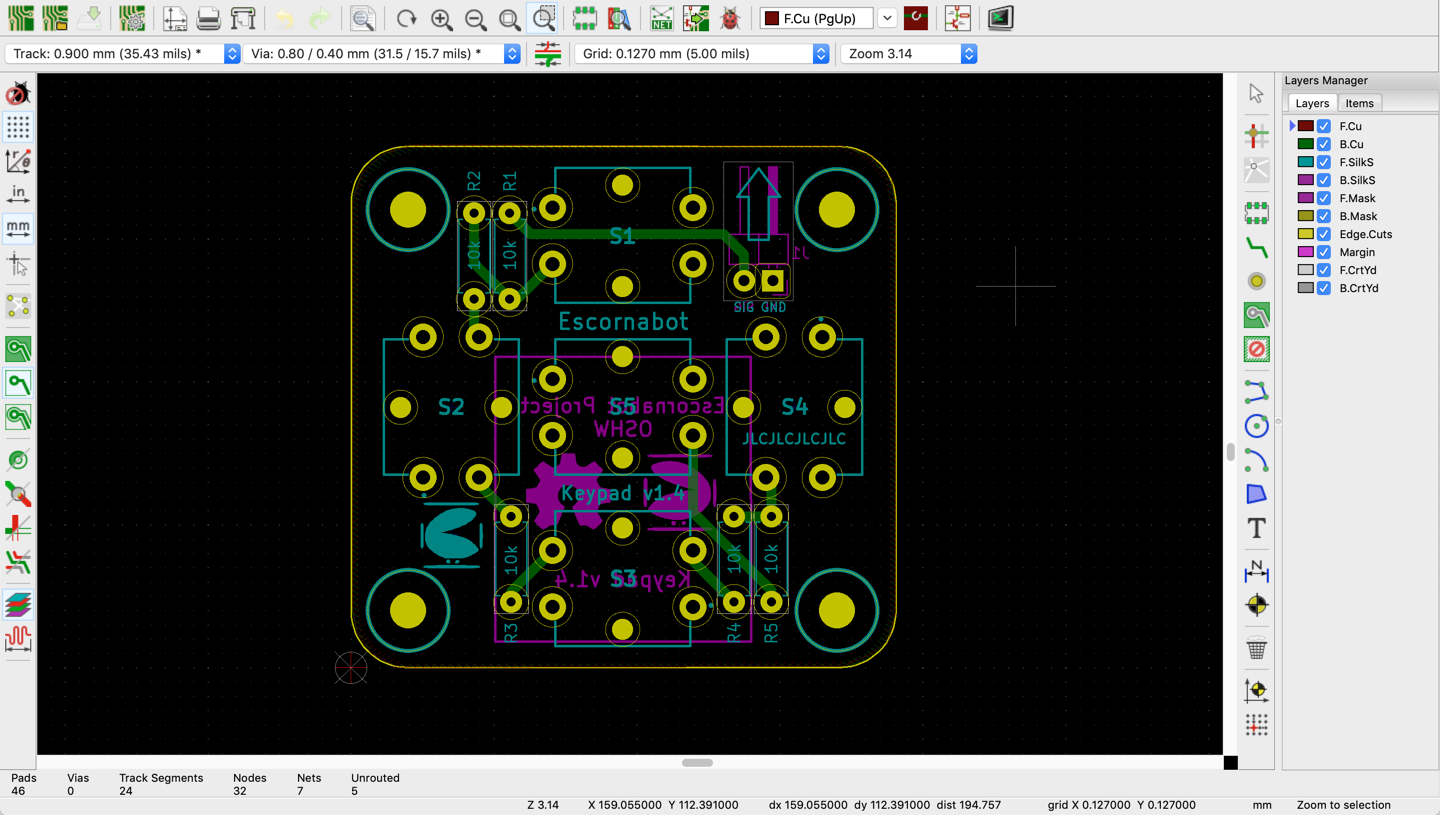1440x815 pixels.
Task: Toggle F.SilkS layer visibility
Action: (x=1324, y=162)
